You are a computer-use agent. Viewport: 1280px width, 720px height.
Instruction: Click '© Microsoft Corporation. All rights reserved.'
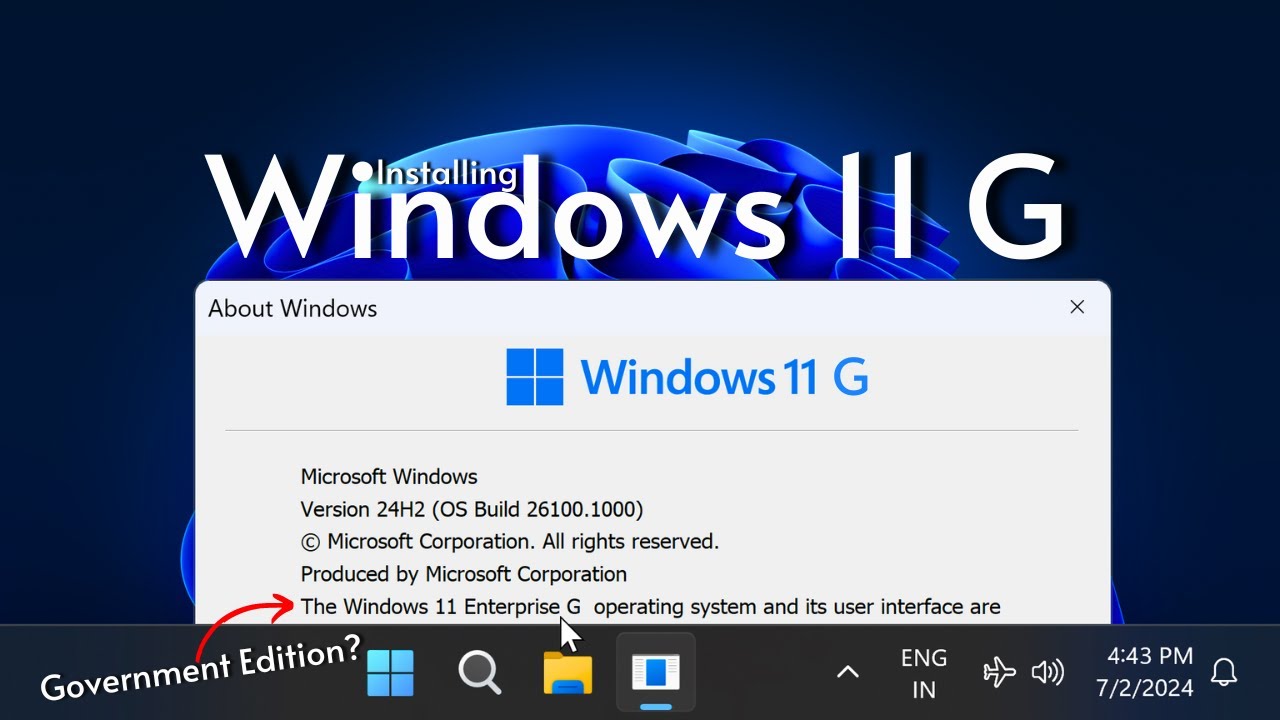pos(510,542)
